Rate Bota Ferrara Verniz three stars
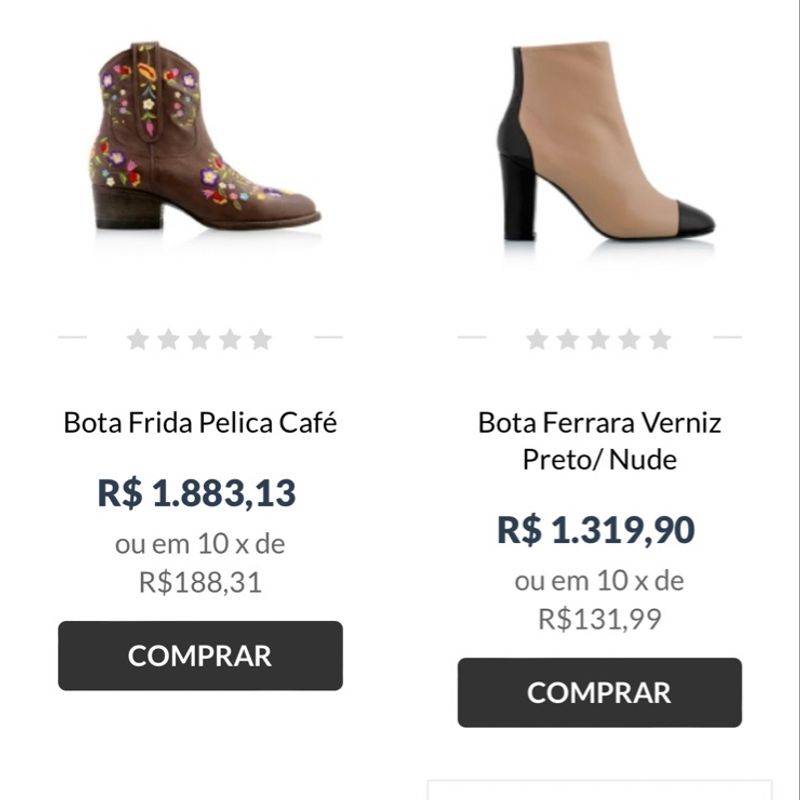800x800 pixels. [x=599, y=339]
